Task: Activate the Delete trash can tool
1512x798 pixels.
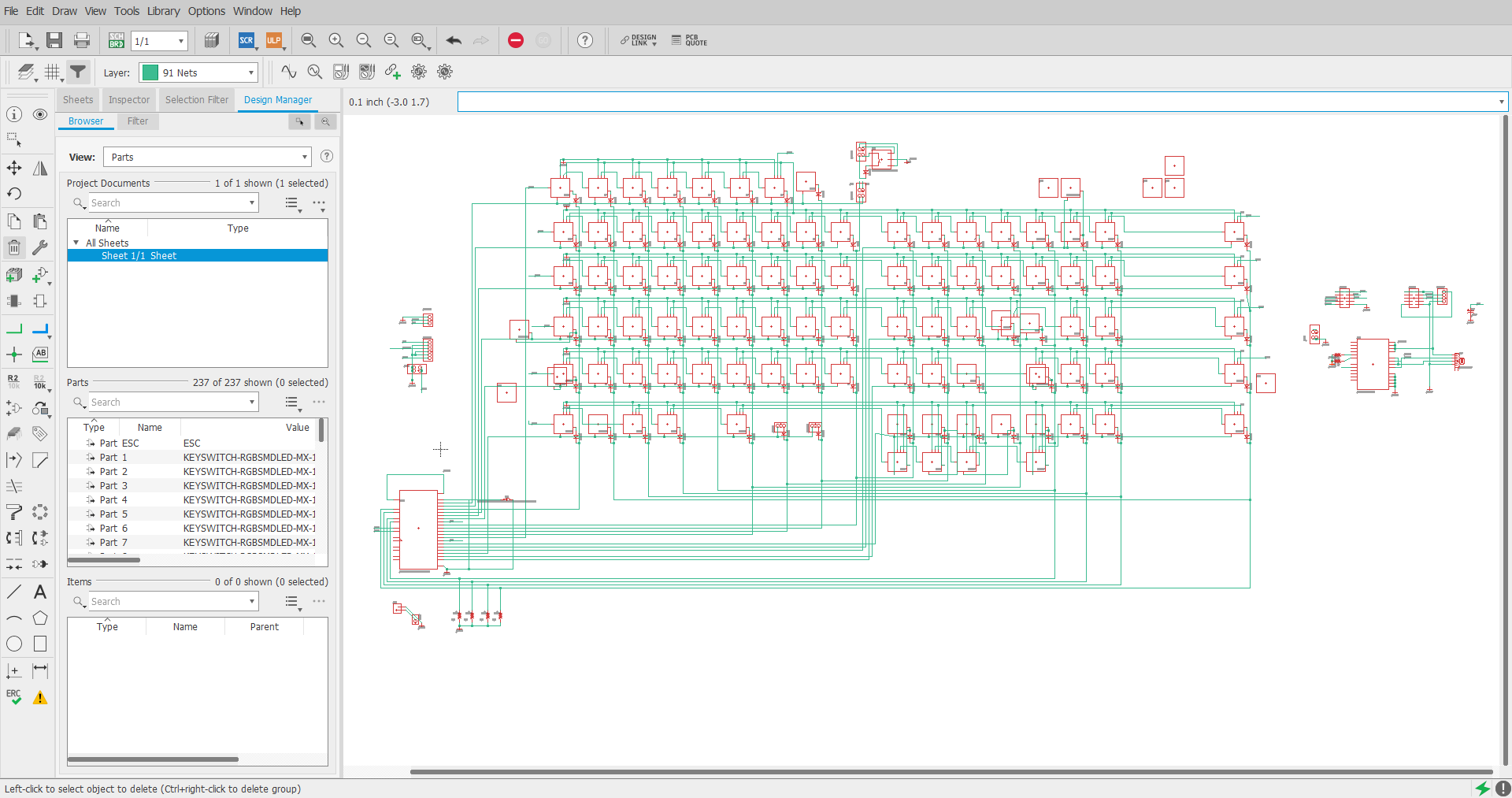Action: (x=14, y=248)
